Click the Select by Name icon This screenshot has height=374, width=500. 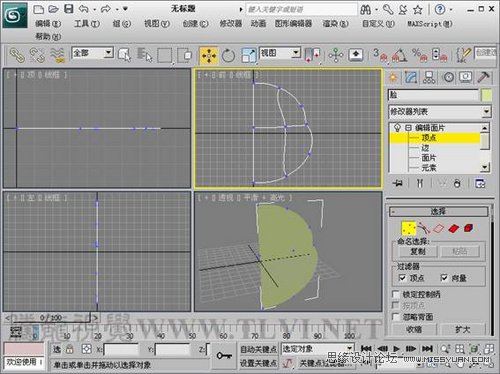[x=145, y=55]
